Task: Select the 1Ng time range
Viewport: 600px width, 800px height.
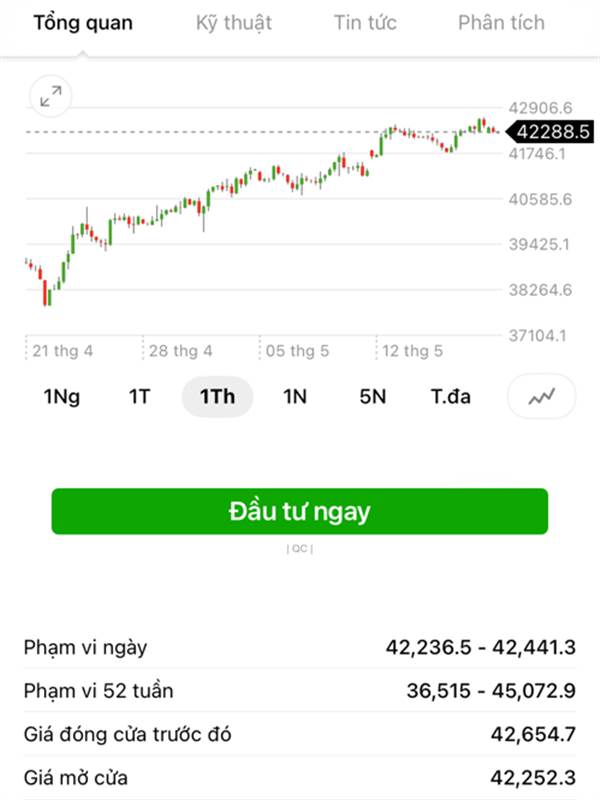Action: (x=61, y=397)
